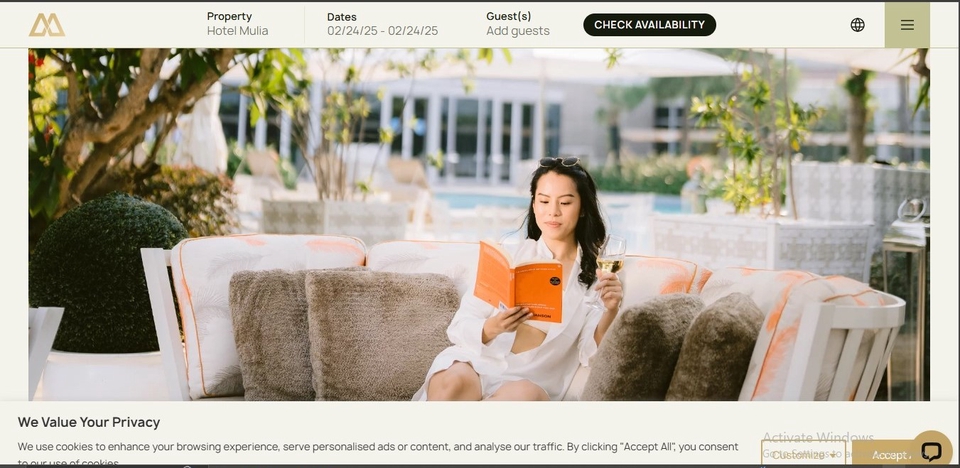960x468 pixels.
Task: Select the Hotel Mulia property text
Action: pos(238,31)
